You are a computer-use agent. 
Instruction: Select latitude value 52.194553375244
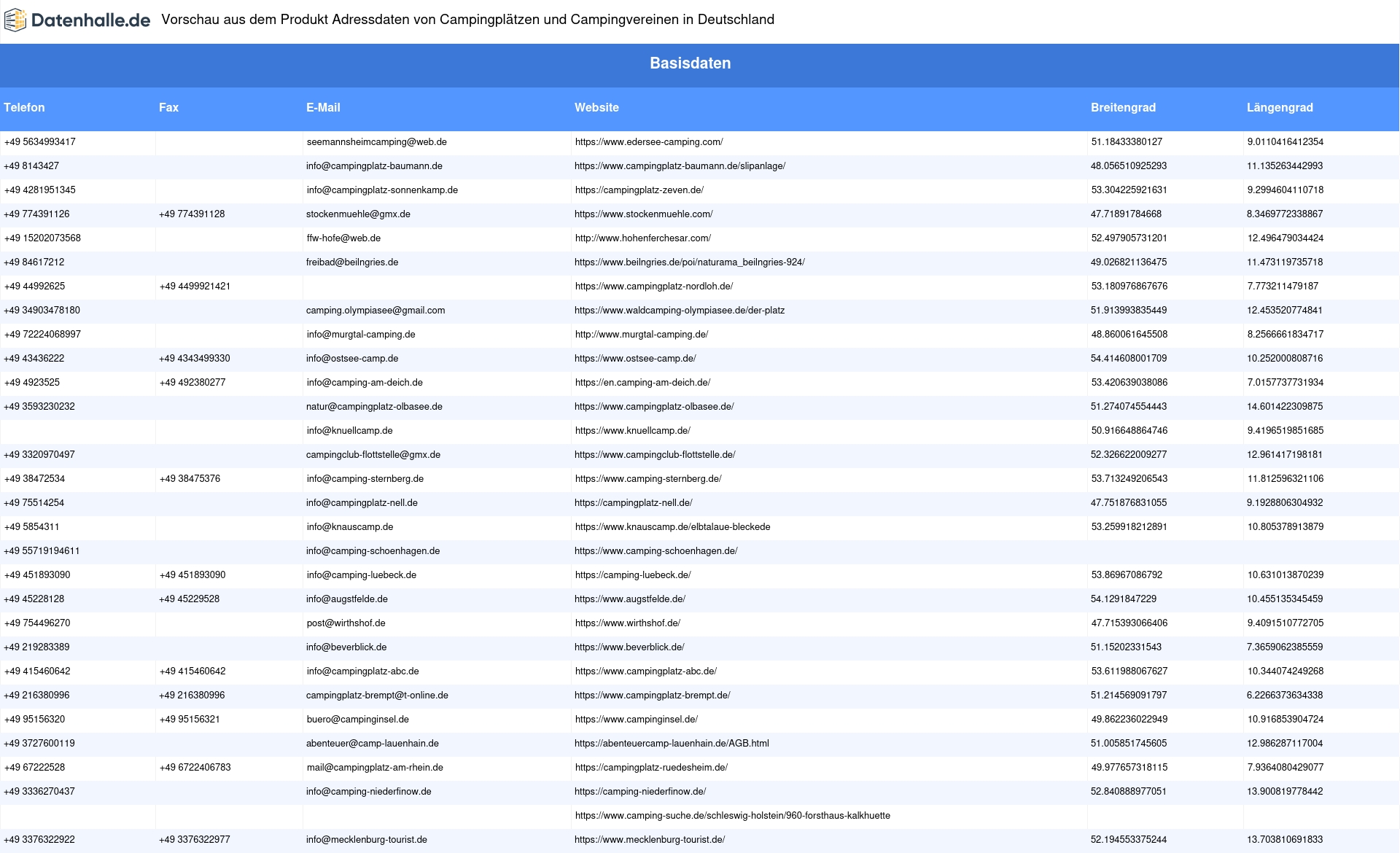coord(1129,840)
